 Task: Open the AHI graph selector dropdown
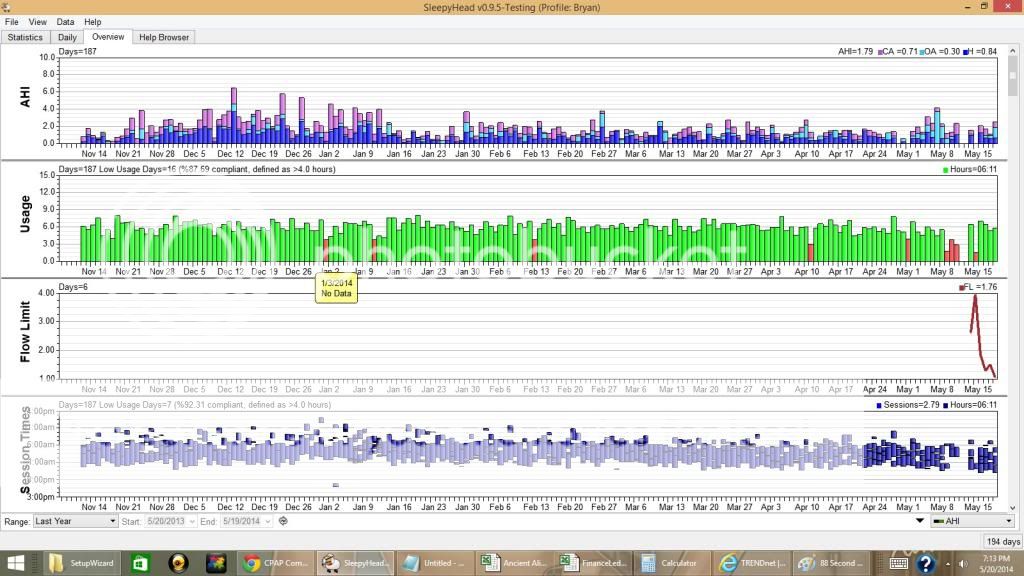tap(972, 521)
